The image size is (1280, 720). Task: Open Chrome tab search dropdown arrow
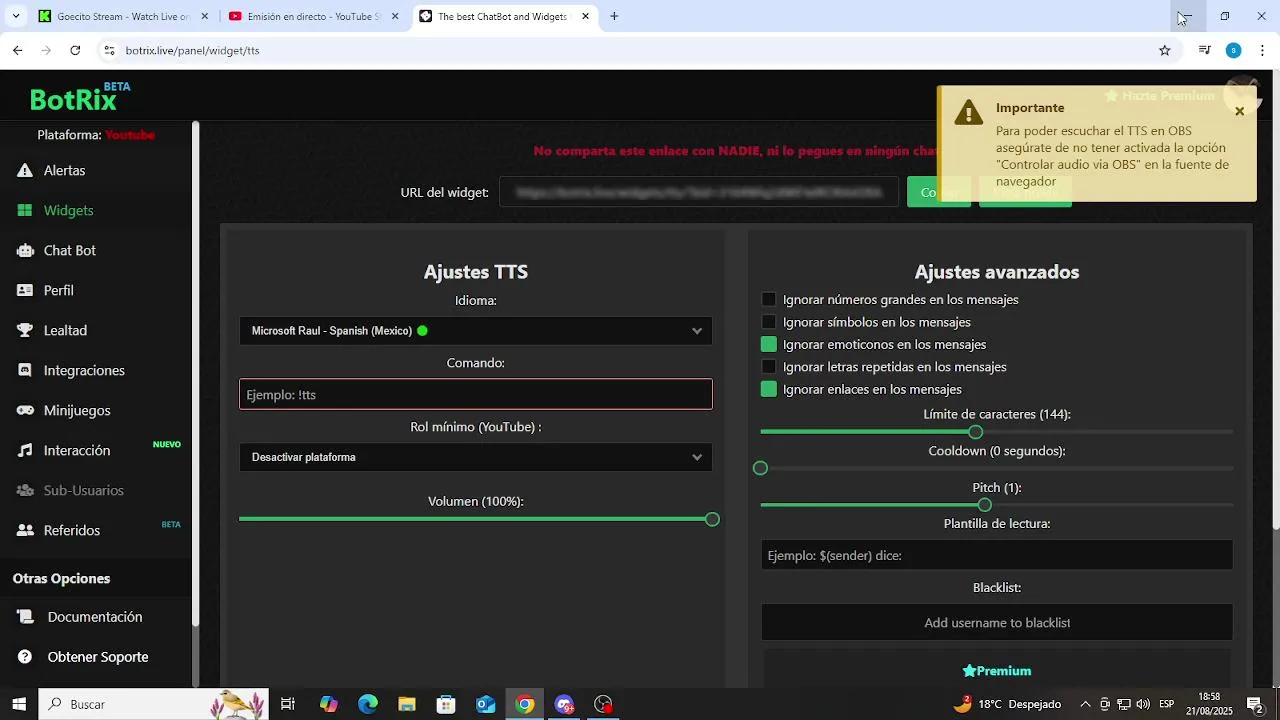[15, 16]
